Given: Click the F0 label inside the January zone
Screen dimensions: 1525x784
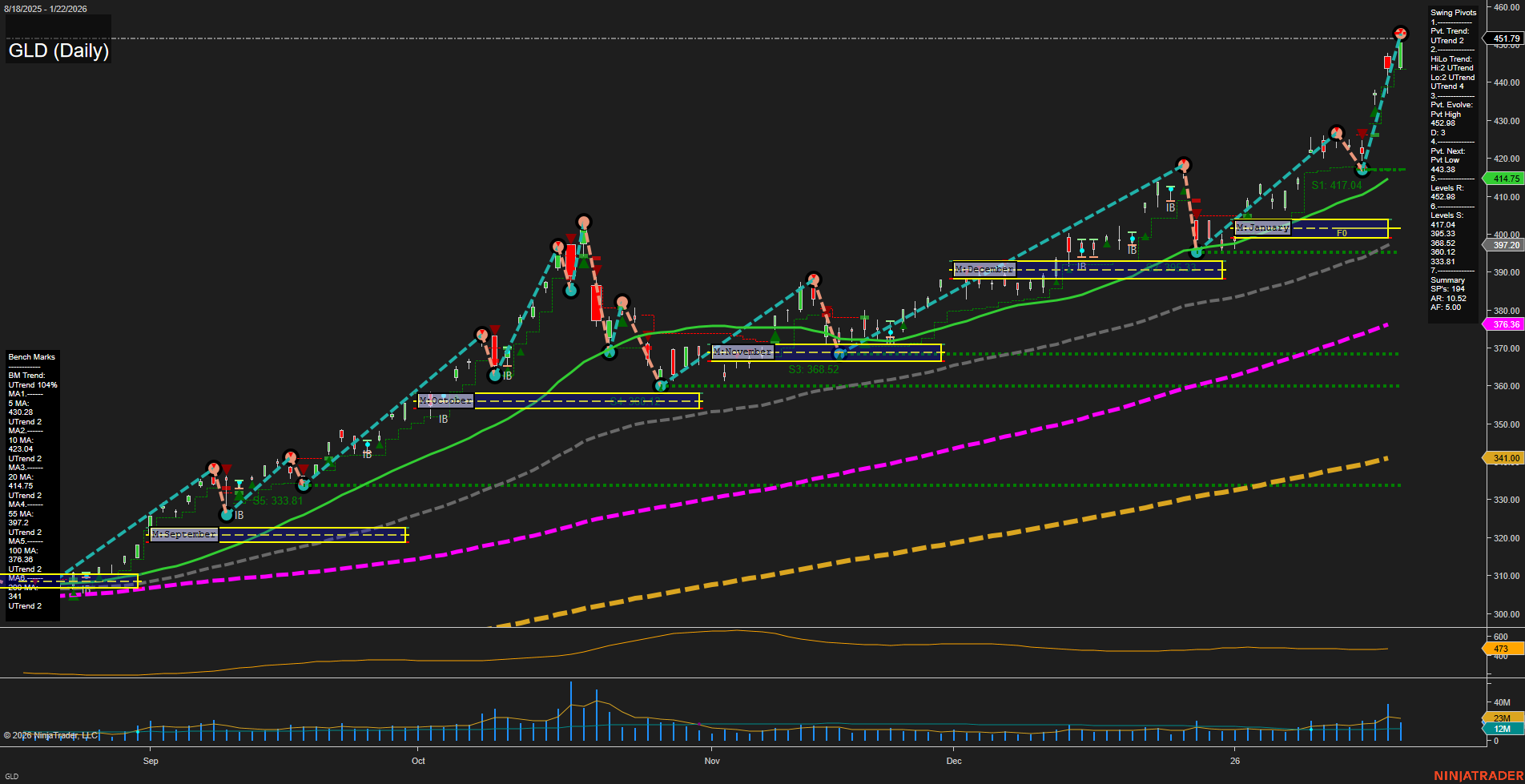Looking at the screenshot, I should pyautogui.click(x=1341, y=232).
